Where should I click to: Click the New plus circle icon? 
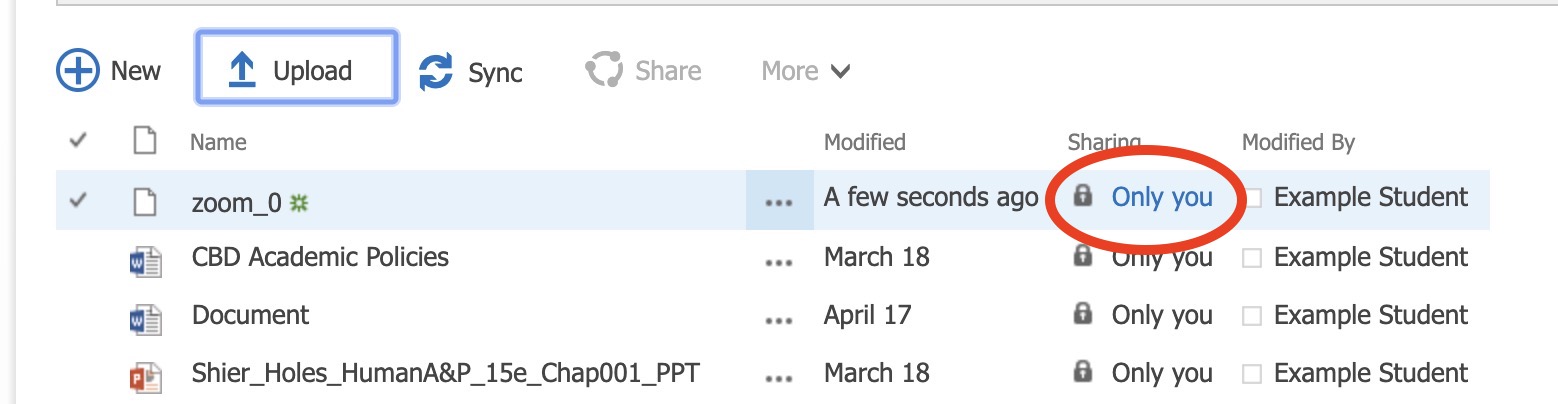click(77, 71)
